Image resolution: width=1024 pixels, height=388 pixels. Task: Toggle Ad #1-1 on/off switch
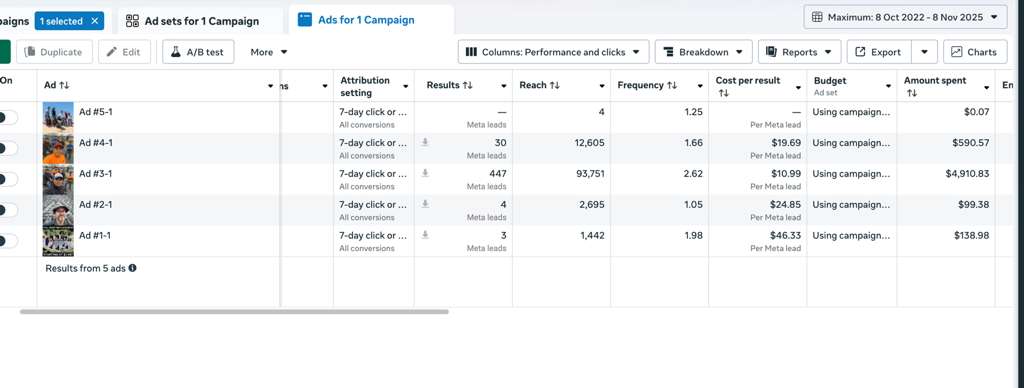tap(8, 241)
